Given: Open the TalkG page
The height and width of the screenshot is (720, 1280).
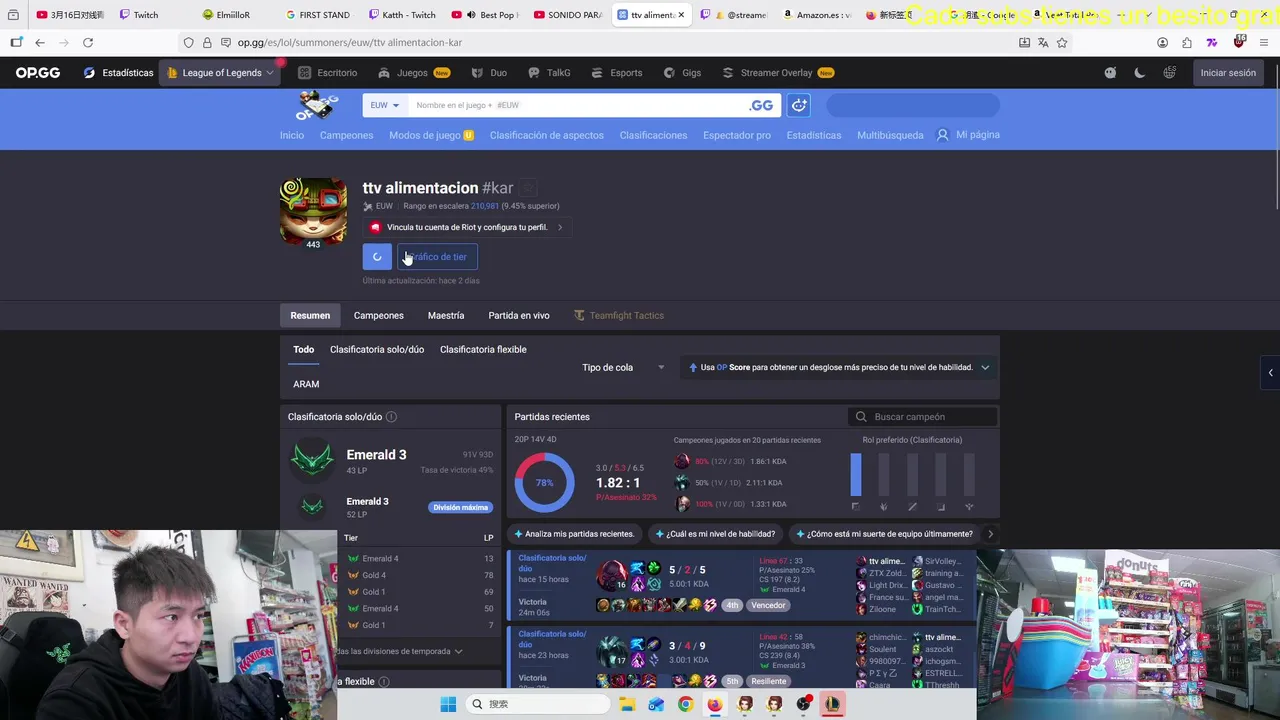Looking at the screenshot, I should pos(549,73).
